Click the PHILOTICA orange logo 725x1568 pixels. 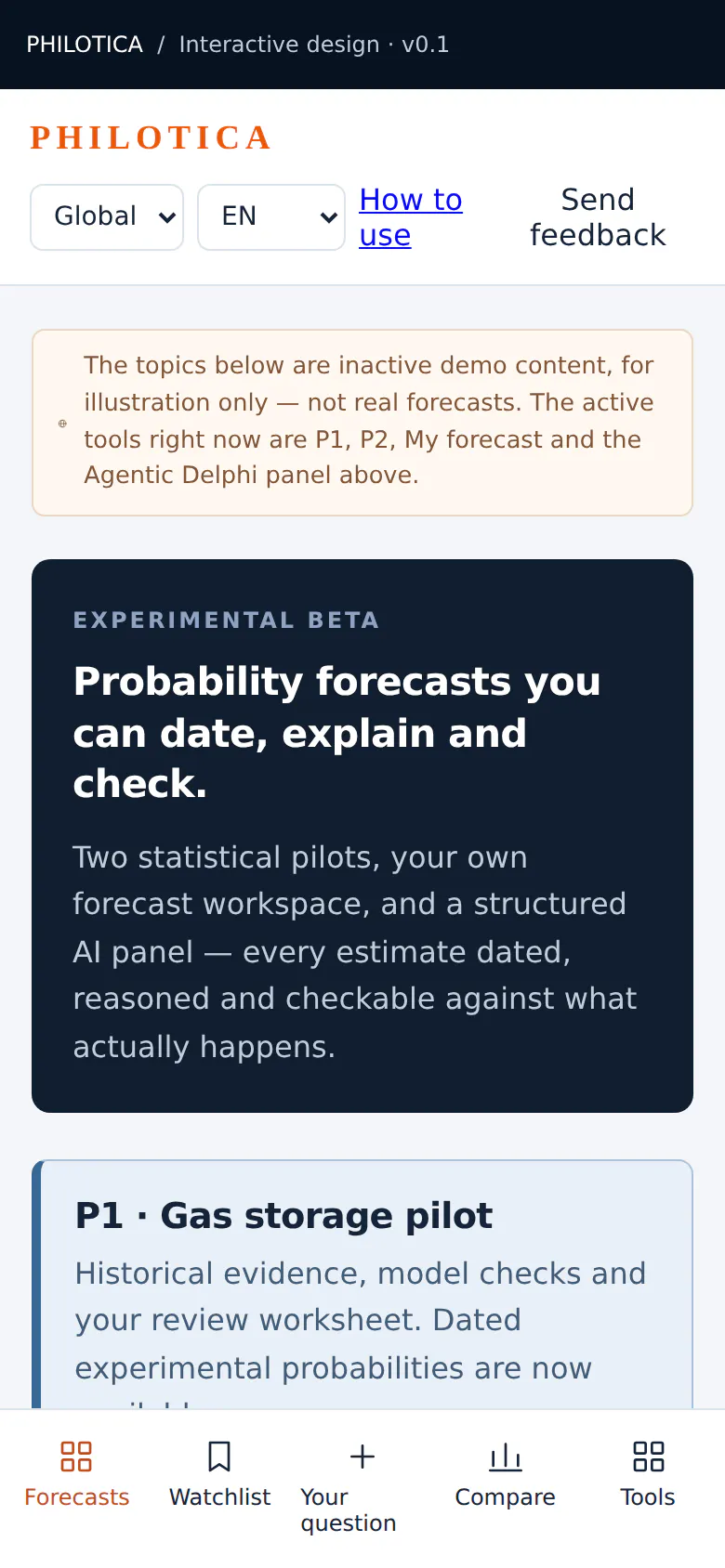click(151, 137)
